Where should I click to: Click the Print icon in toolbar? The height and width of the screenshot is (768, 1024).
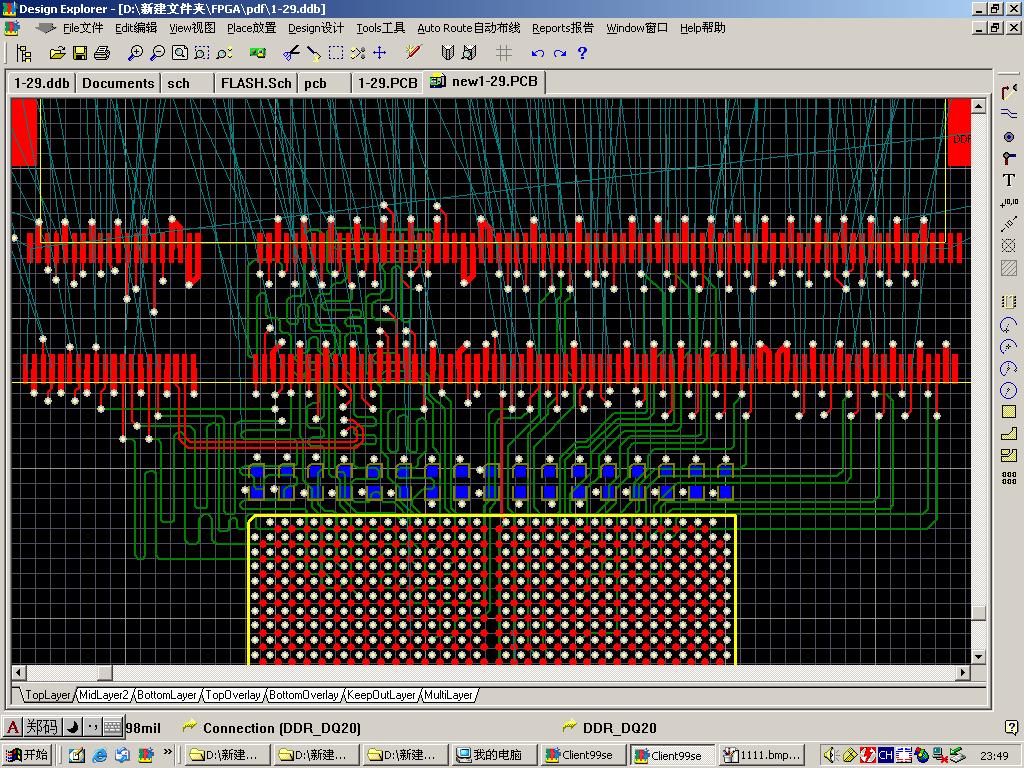[101, 53]
